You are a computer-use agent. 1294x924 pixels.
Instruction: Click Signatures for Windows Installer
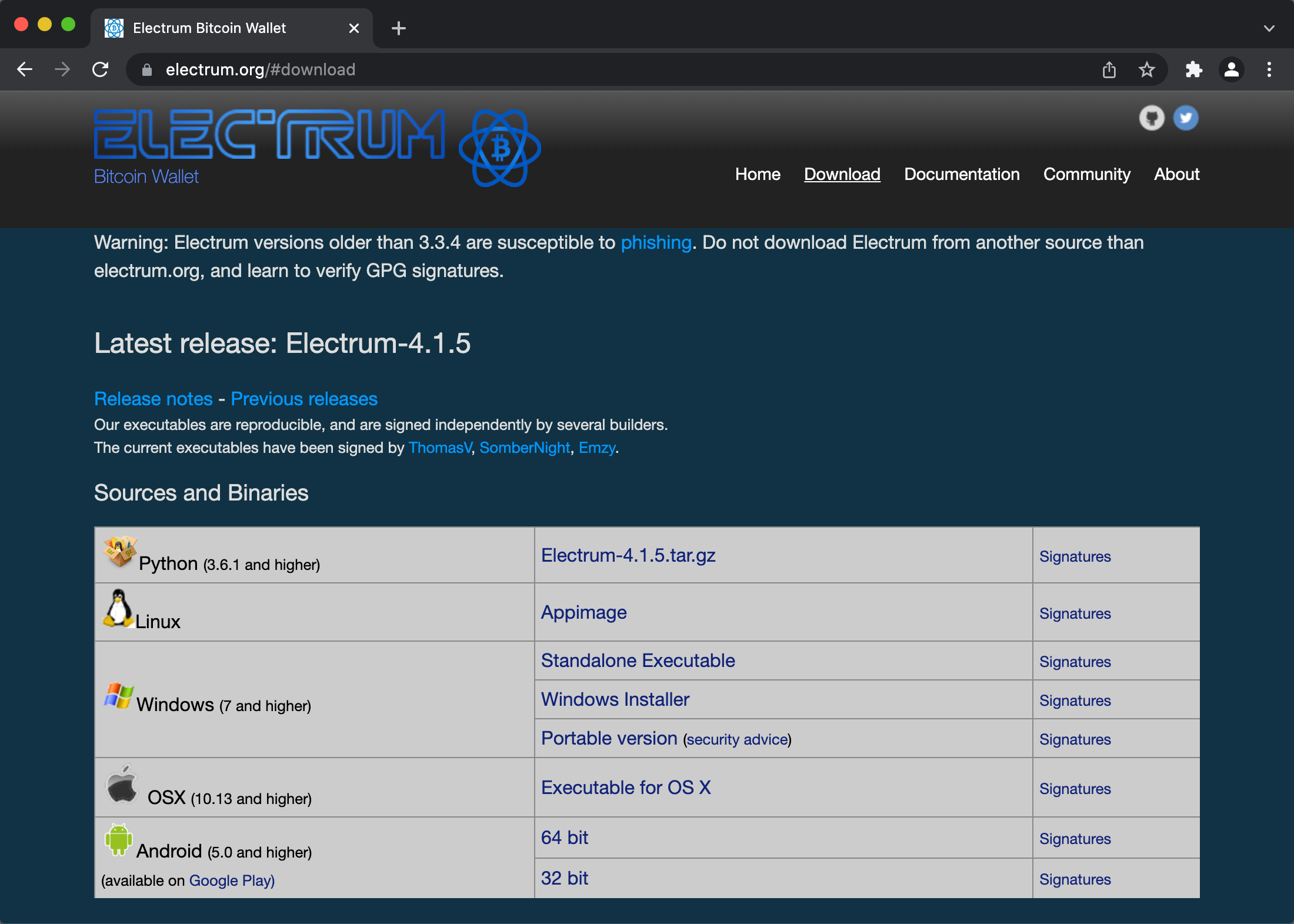coord(1074,700)
